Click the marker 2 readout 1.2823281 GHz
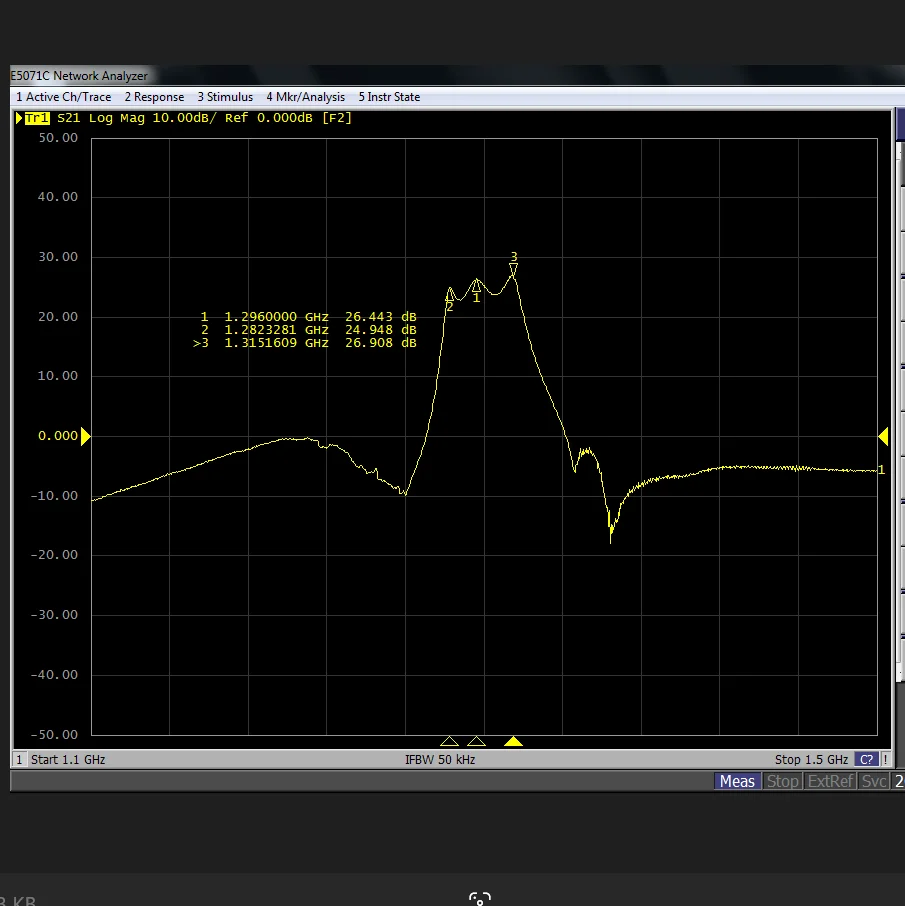This screenshot has width=905, height=906. (x=276, y=330)
